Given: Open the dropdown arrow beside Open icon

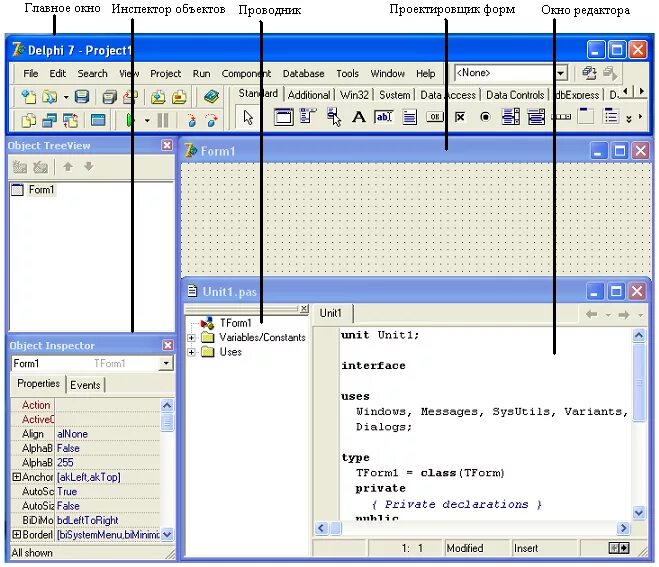Looking at the screenshot, I should (66, 98).
